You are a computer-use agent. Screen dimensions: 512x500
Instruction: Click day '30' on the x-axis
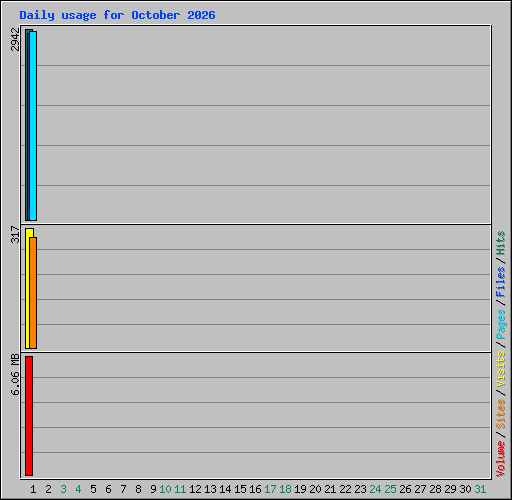465,489
